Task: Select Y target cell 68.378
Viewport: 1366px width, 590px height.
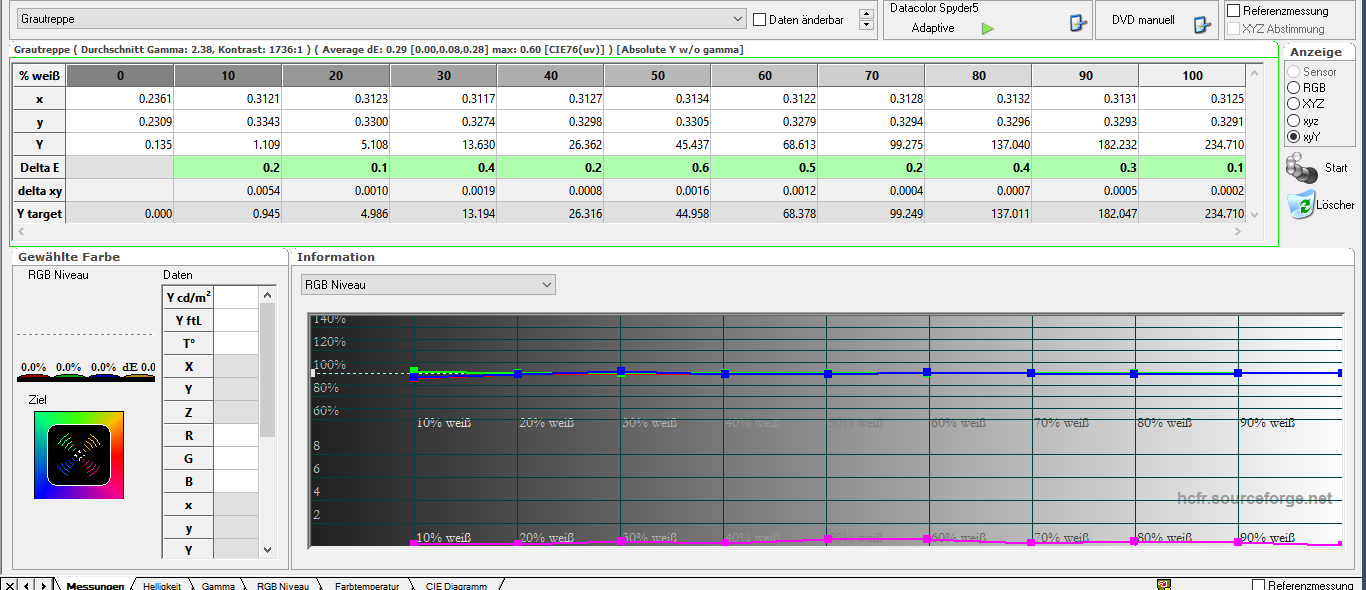Action: [764, 213]
